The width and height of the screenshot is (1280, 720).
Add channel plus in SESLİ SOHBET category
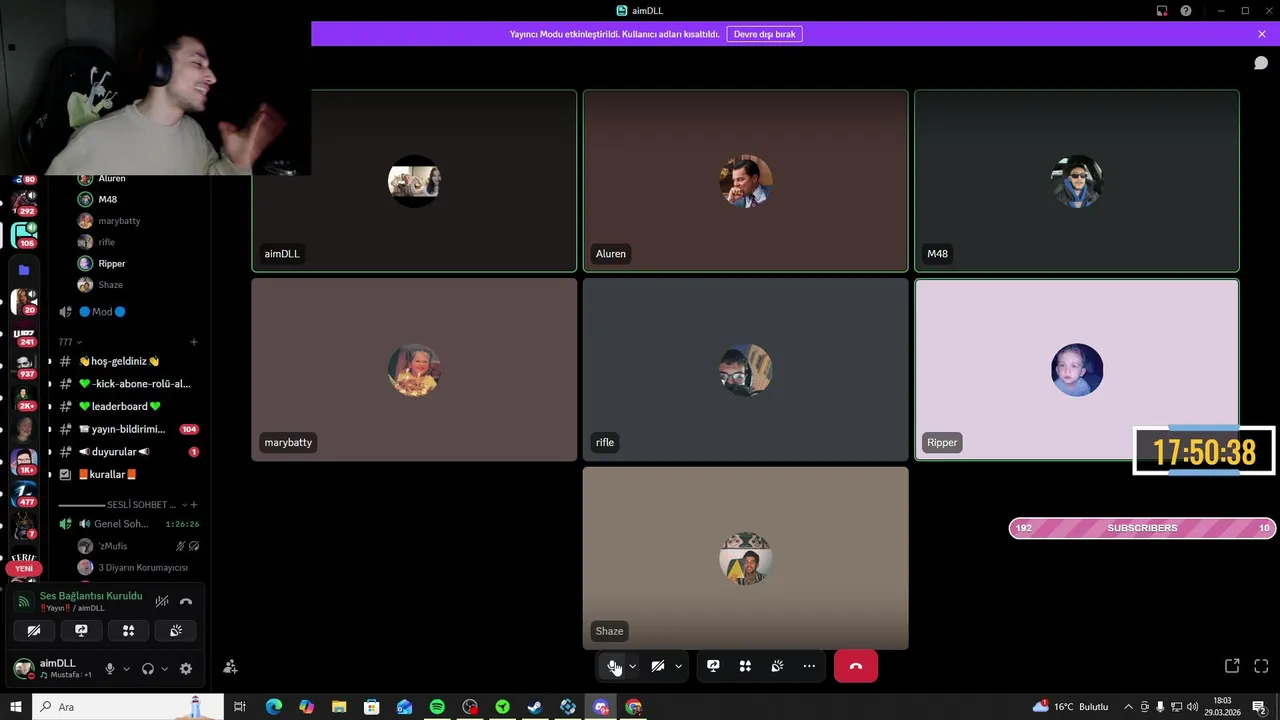194,505
